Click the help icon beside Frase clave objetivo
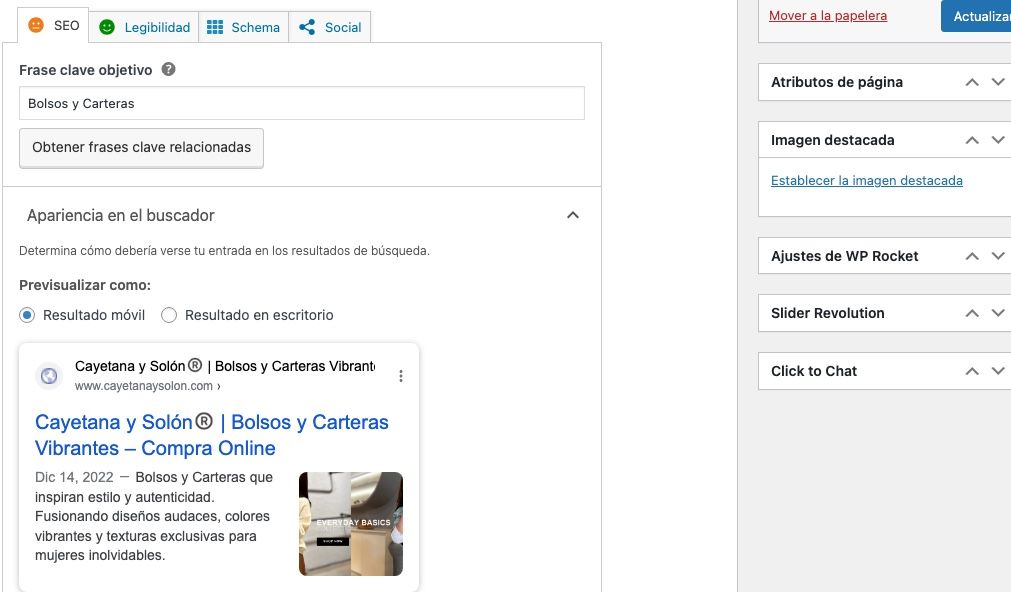Image resolution: width=1011 pixels, height=592 pixels. click(168, 69)
